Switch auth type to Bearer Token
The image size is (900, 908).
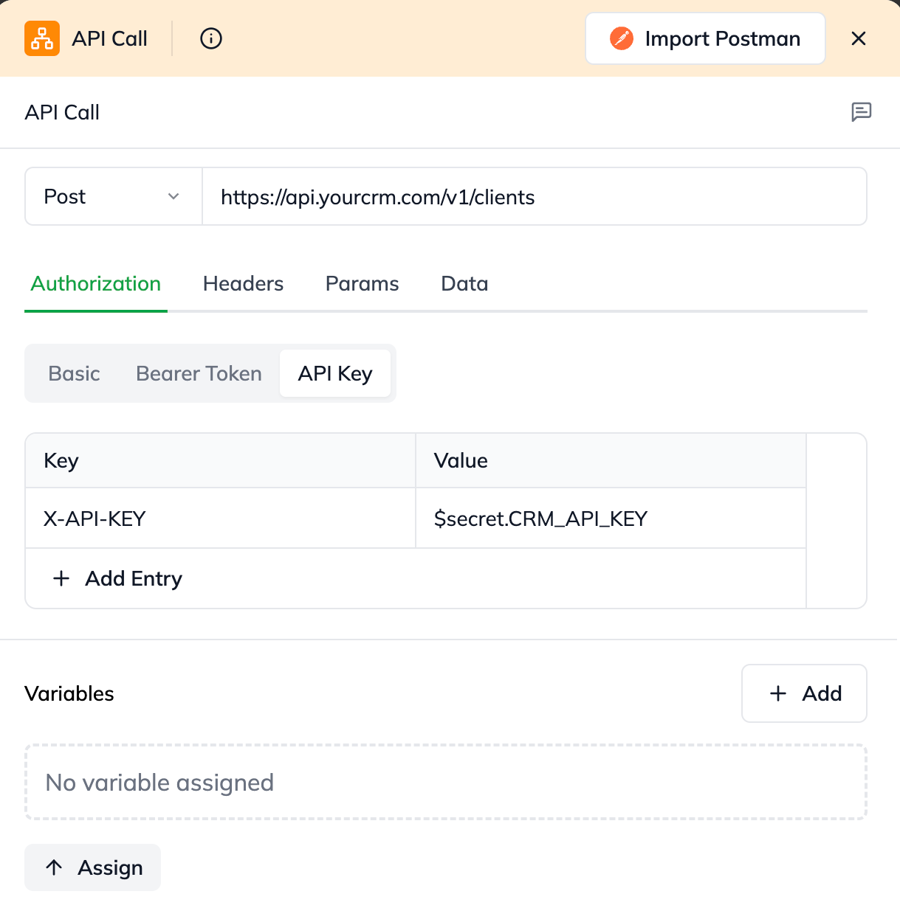pyautogui.click(x=199, y=374)
